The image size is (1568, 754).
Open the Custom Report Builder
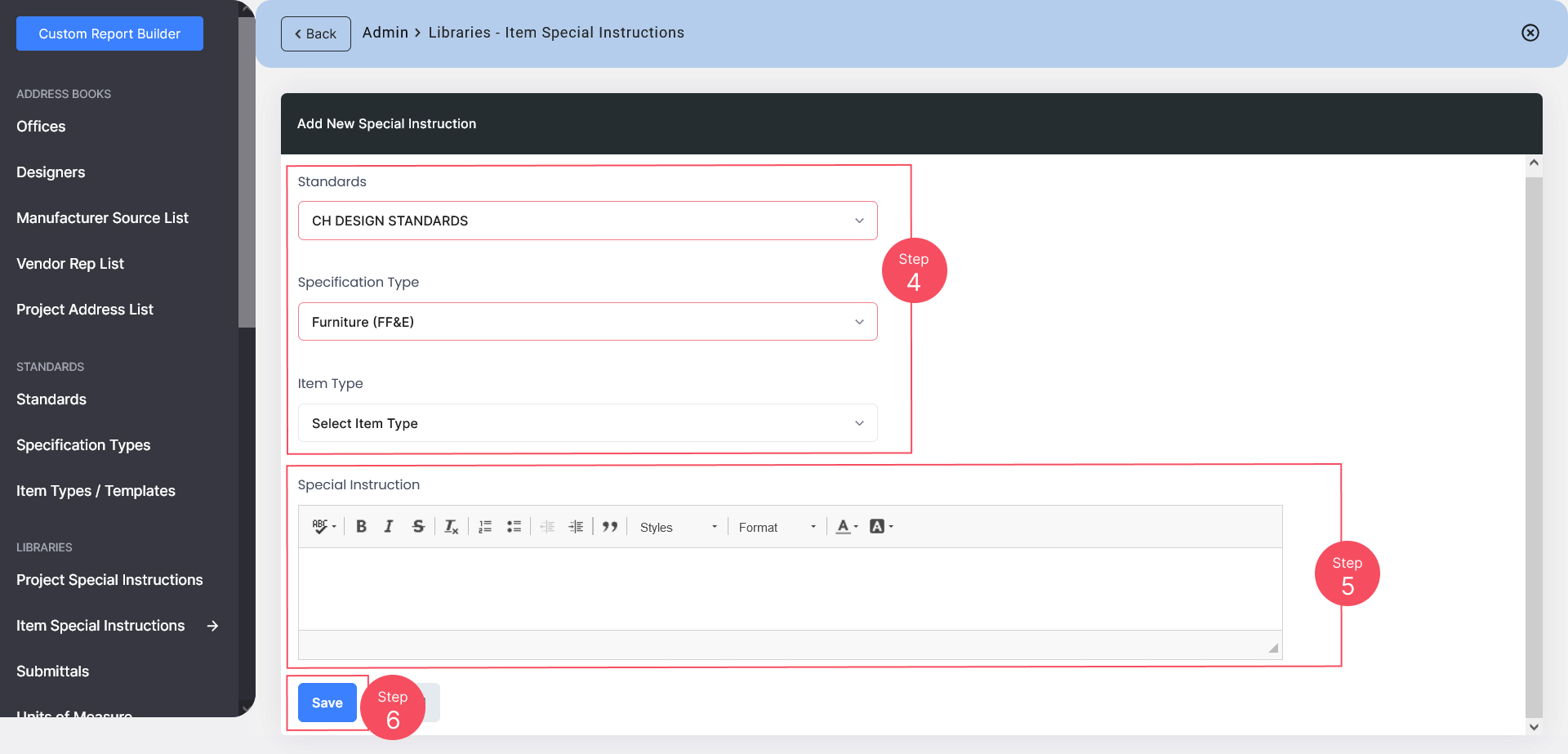109,33
